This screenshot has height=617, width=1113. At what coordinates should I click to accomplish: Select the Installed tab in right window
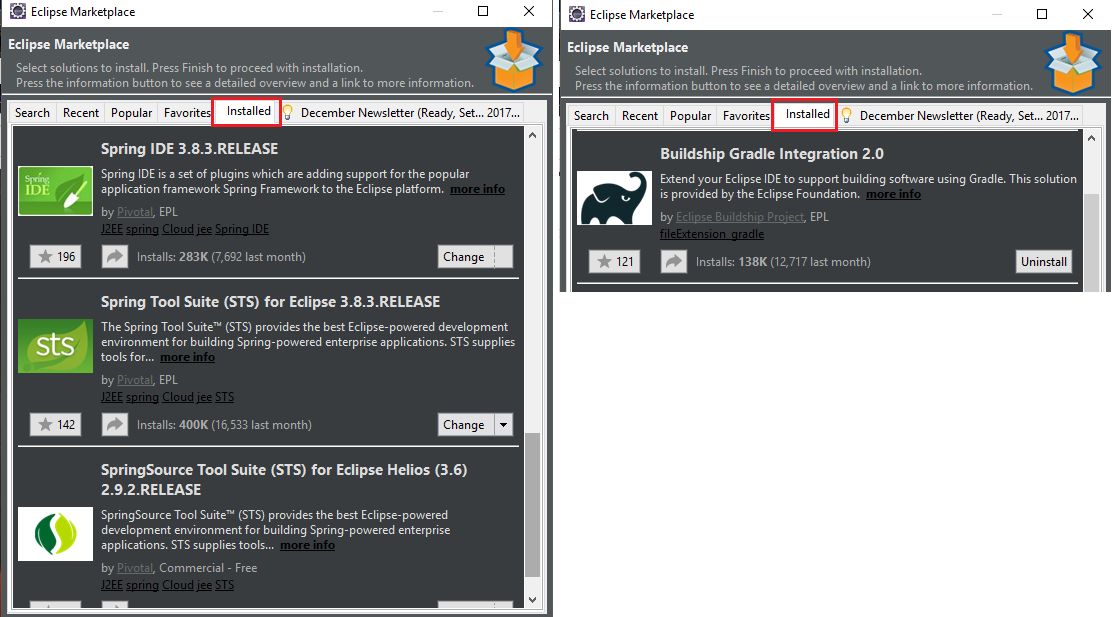click(x=807, y=114)
